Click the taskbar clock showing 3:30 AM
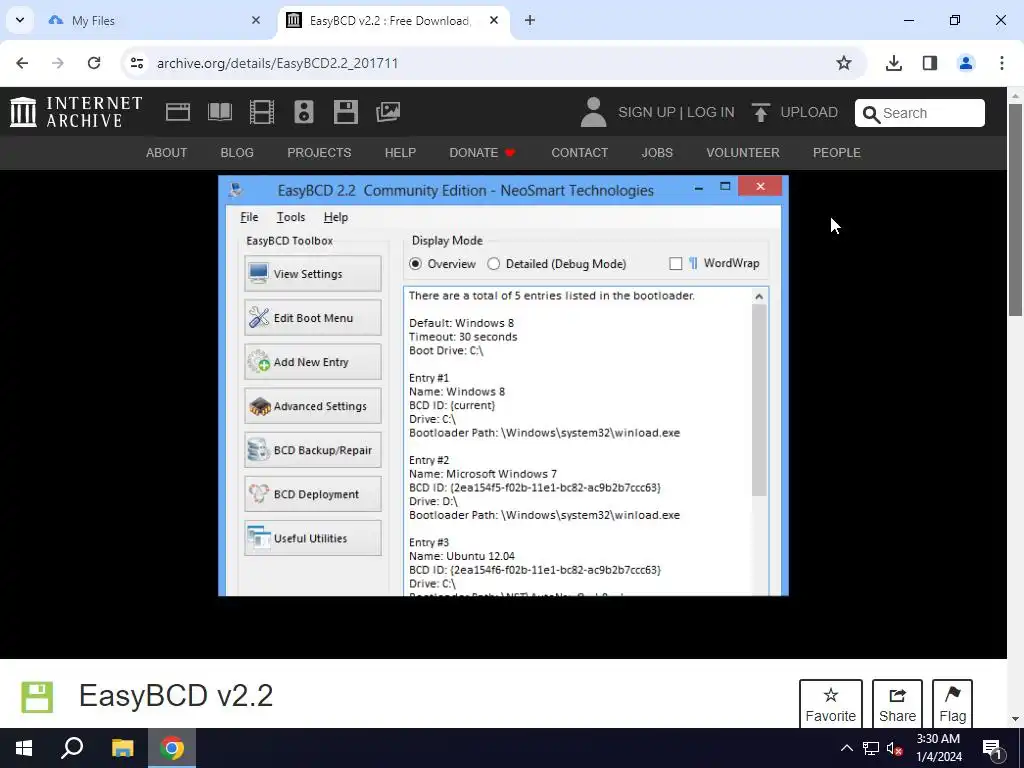The image size is (1024, 768). click(938, 748)
